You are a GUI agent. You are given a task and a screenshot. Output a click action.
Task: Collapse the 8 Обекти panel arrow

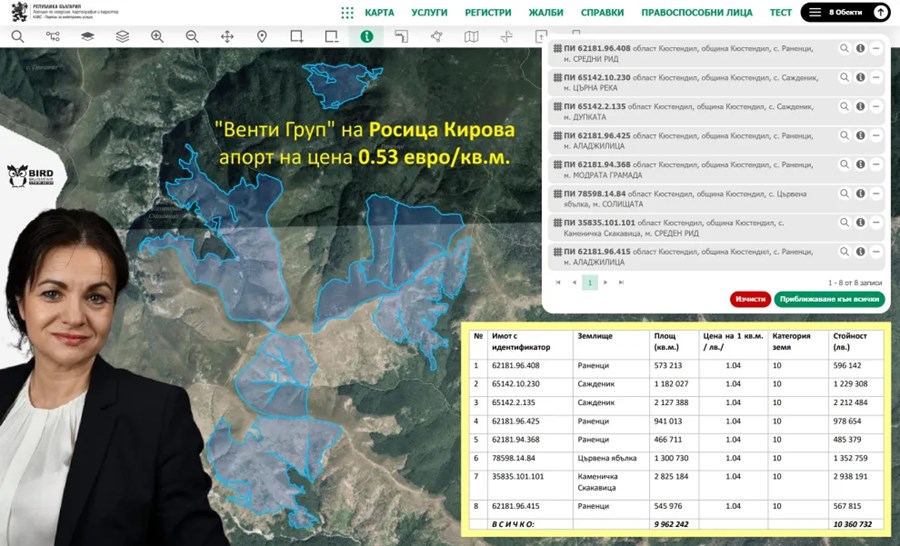[880, 13]
